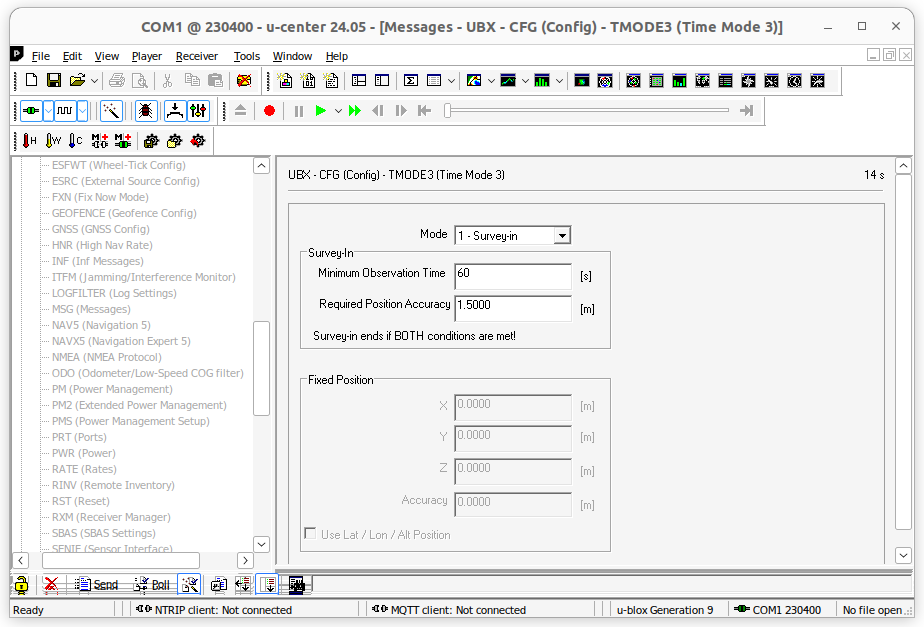
Task: Open the Mode dropdown combo box
Action: [x=513, y=236]
